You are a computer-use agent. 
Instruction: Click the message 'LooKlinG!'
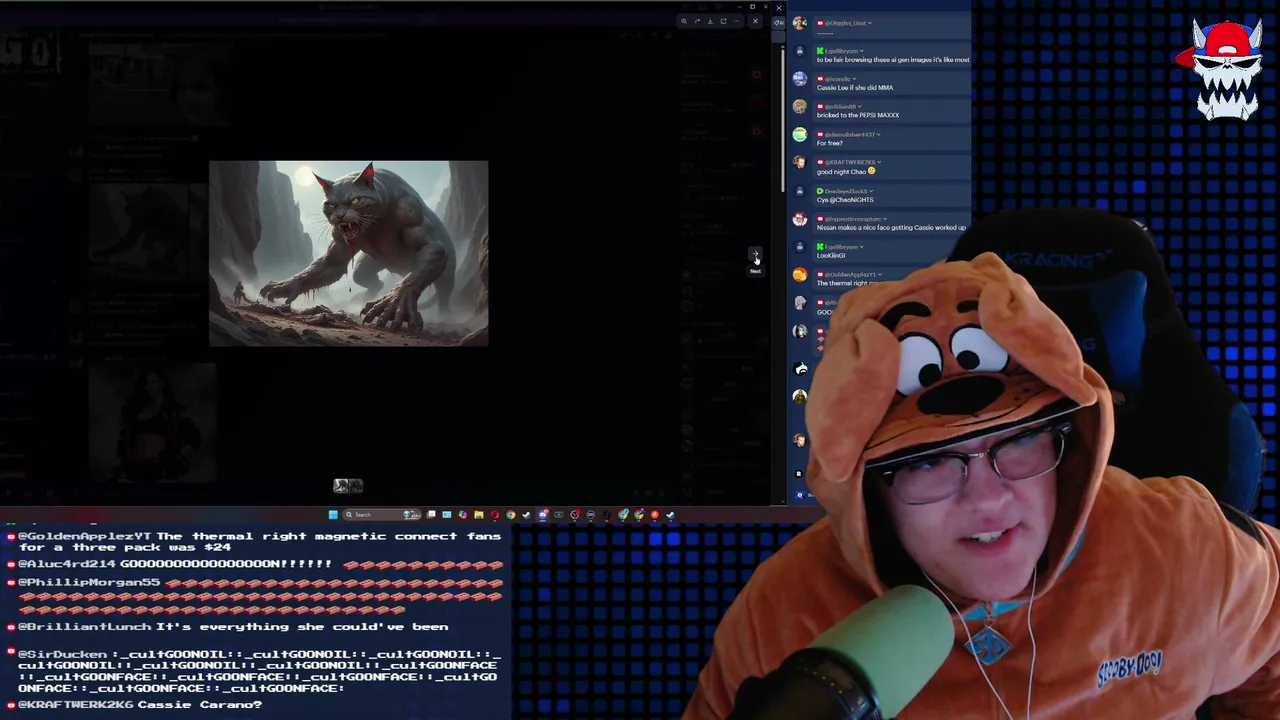[x=831, y=256]
